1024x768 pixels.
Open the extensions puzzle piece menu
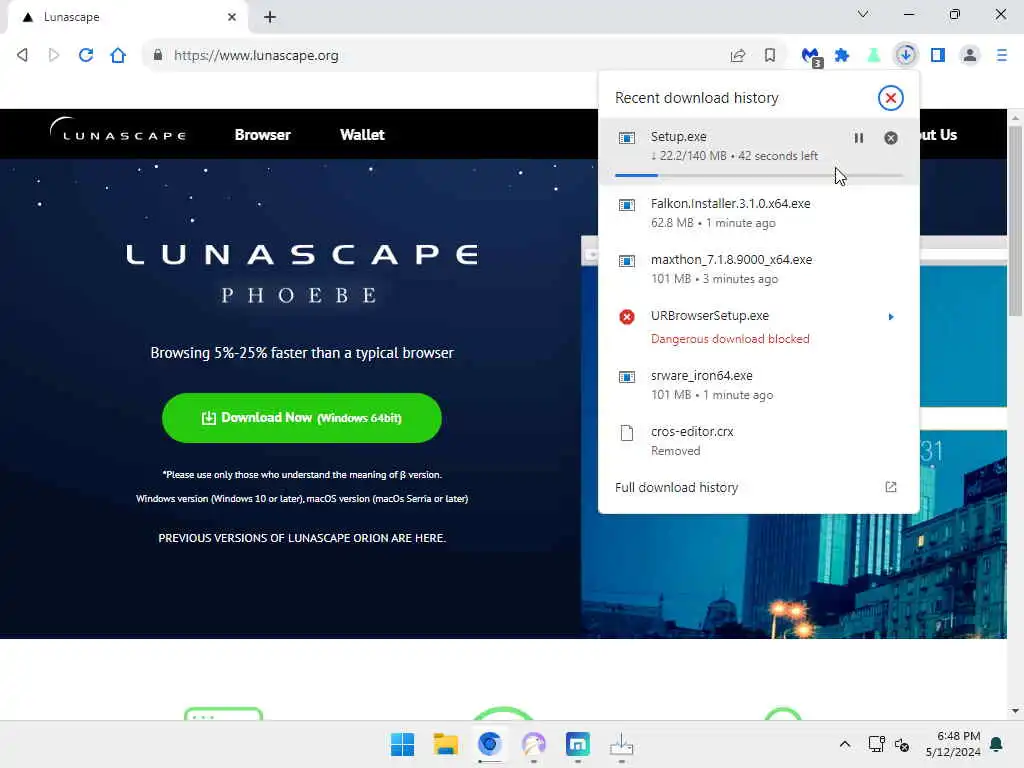[842, 56]
